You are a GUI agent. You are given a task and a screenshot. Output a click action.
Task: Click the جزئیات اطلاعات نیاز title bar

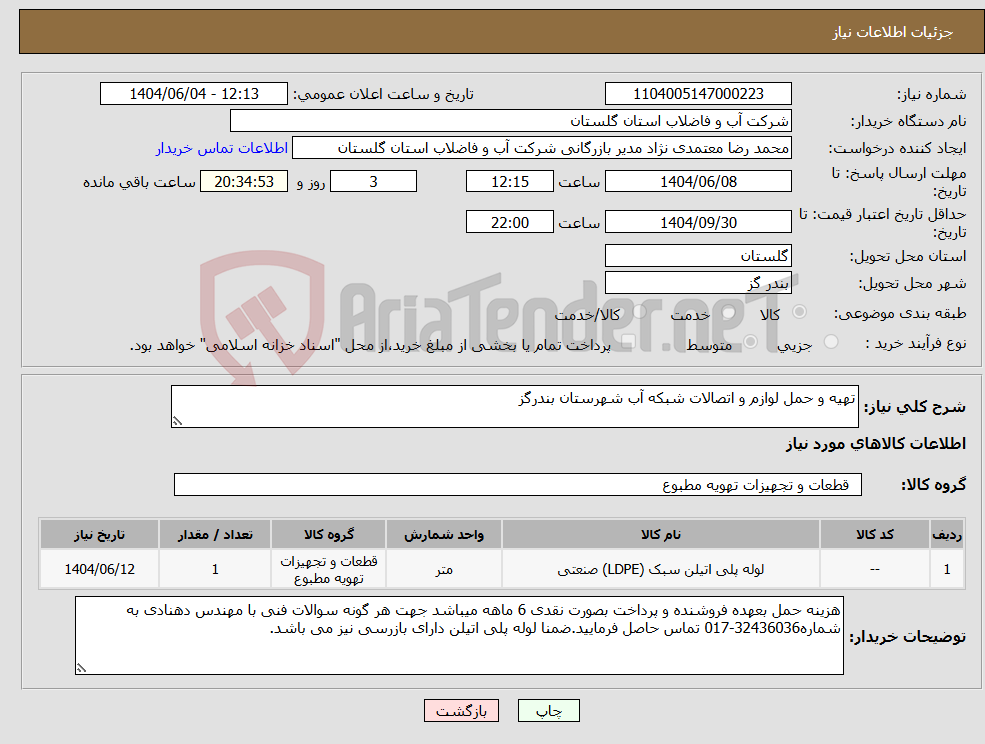click(x=492, y=30)
